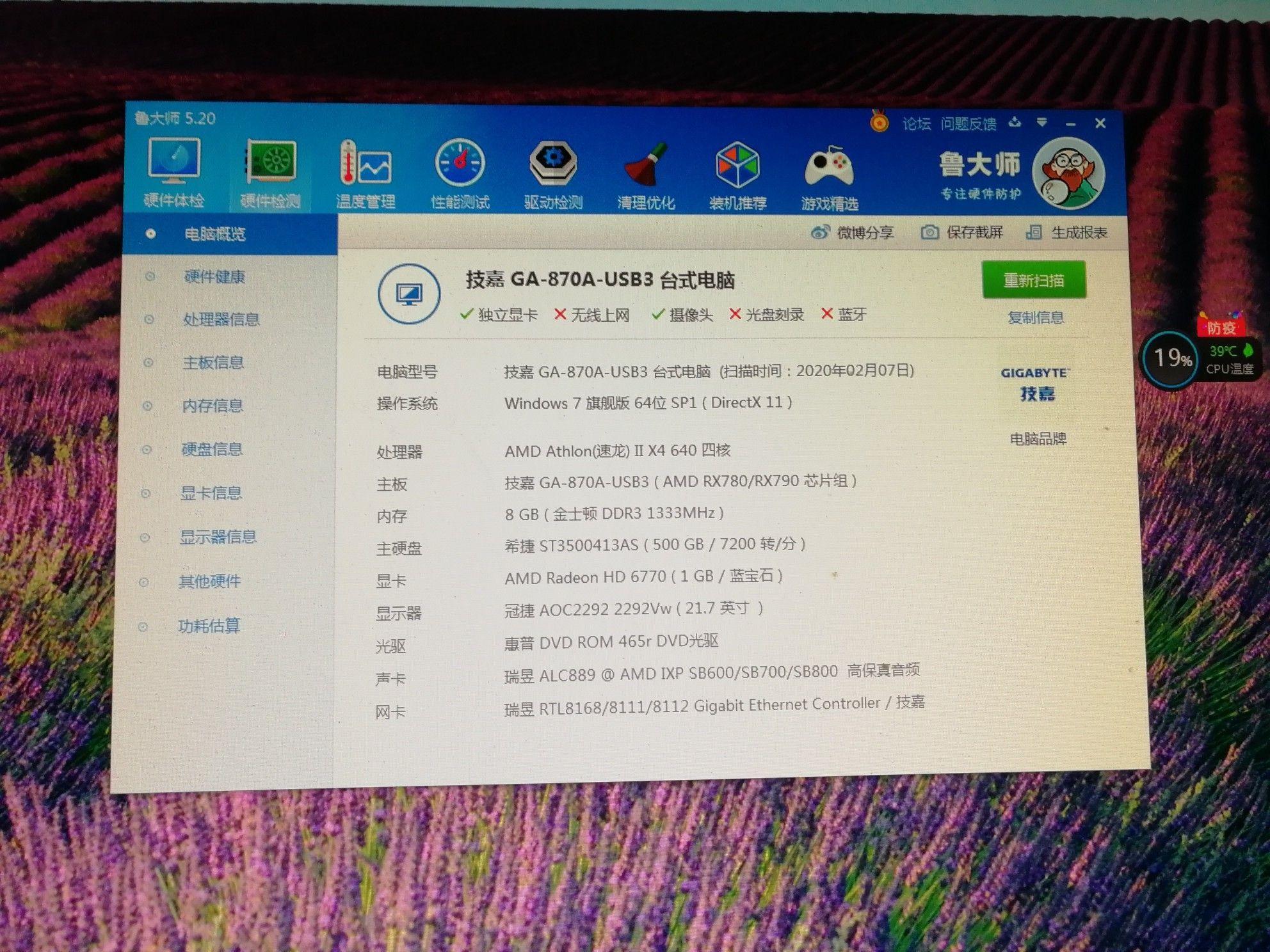Click AMD Athlon II X4 640 processor value
This screenshot has width=1270, height=952.
[x=617, y=450]
